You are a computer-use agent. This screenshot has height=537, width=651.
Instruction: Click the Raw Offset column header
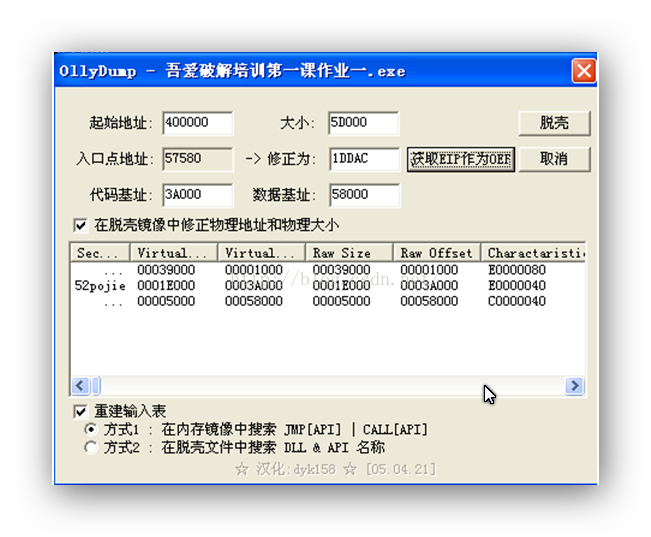[437, 253]
